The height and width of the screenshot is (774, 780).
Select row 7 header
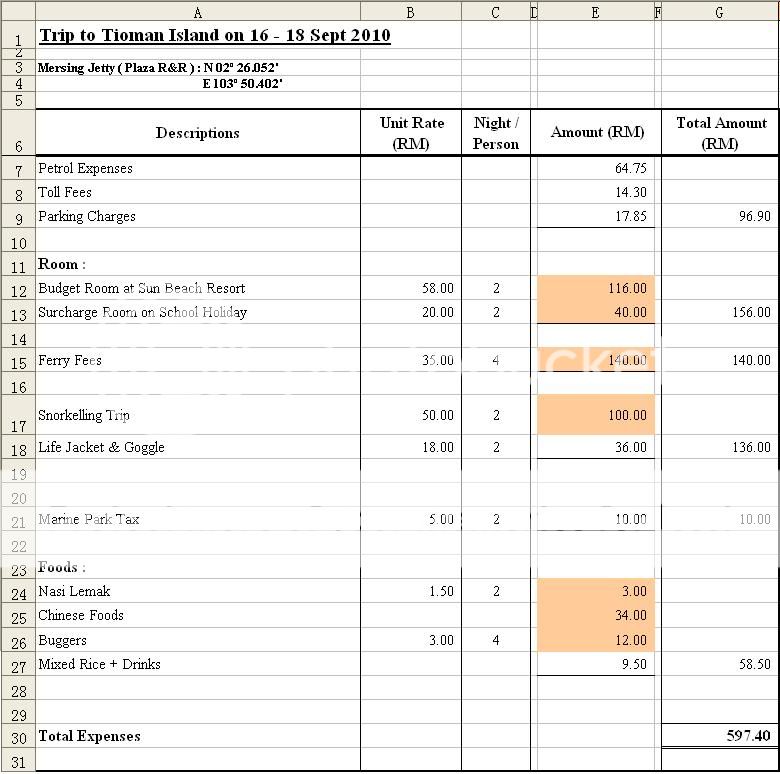click(18, 168)
